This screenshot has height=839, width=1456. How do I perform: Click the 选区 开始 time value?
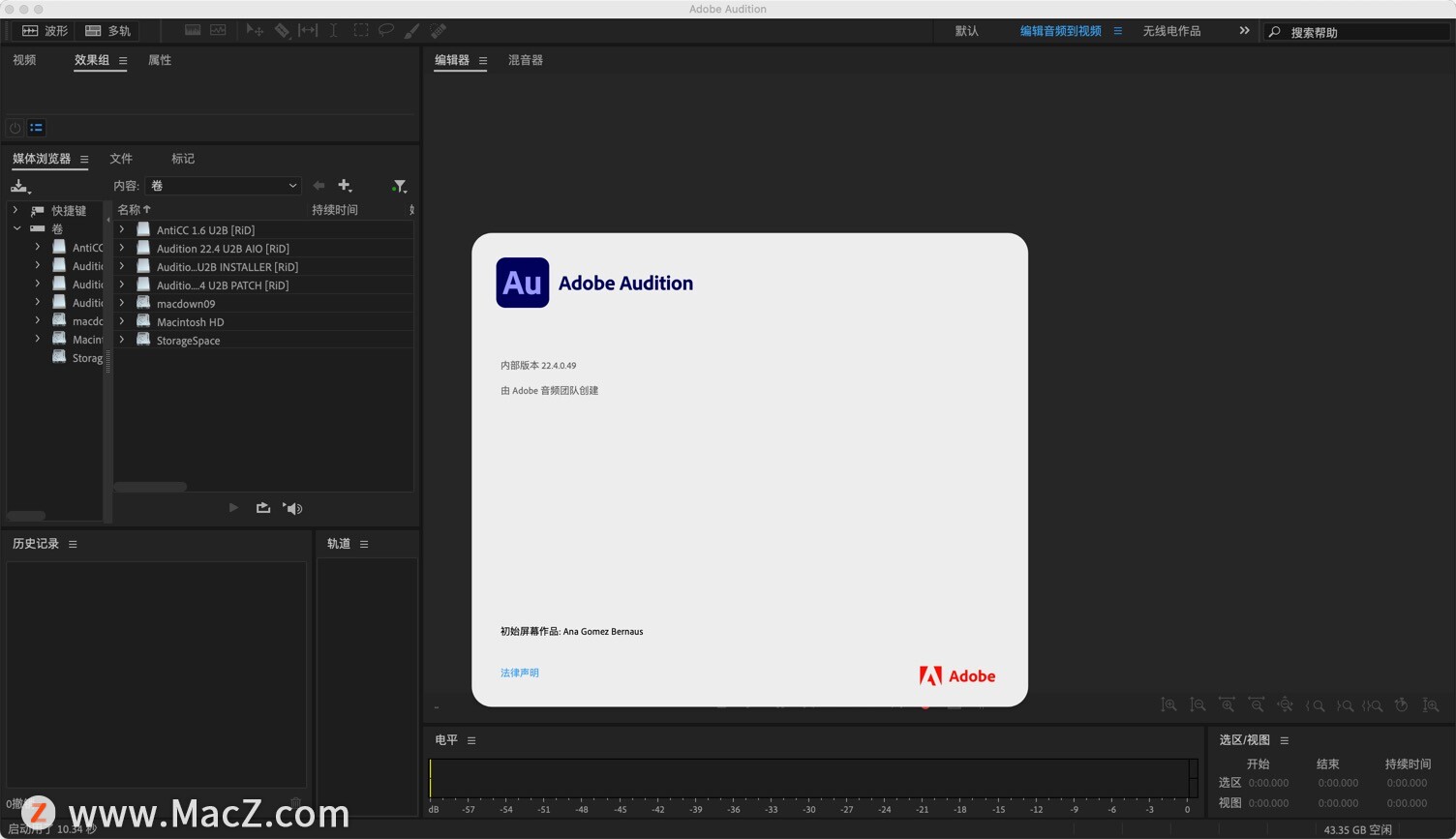click(x=1268, y=783)
